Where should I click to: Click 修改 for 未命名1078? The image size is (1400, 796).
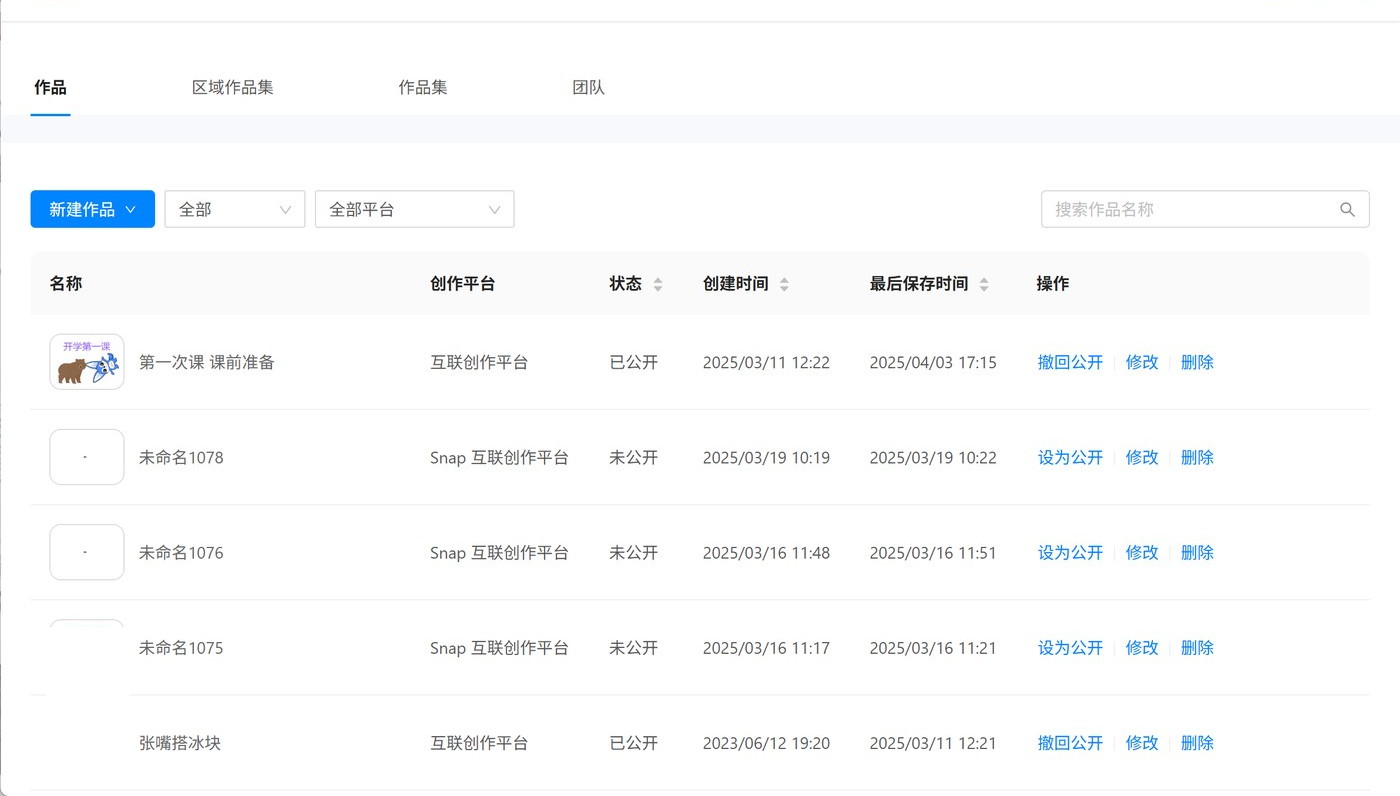(x=1142, y=457)
